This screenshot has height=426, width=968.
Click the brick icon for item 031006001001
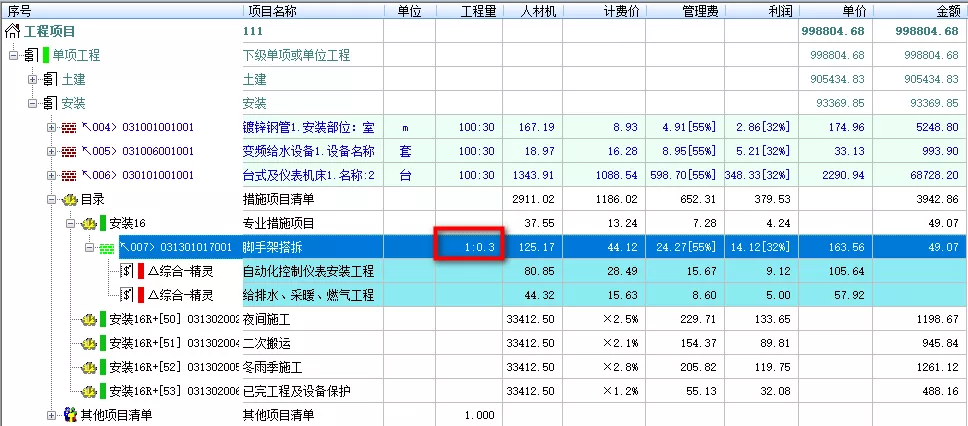(x=69, y=152)
